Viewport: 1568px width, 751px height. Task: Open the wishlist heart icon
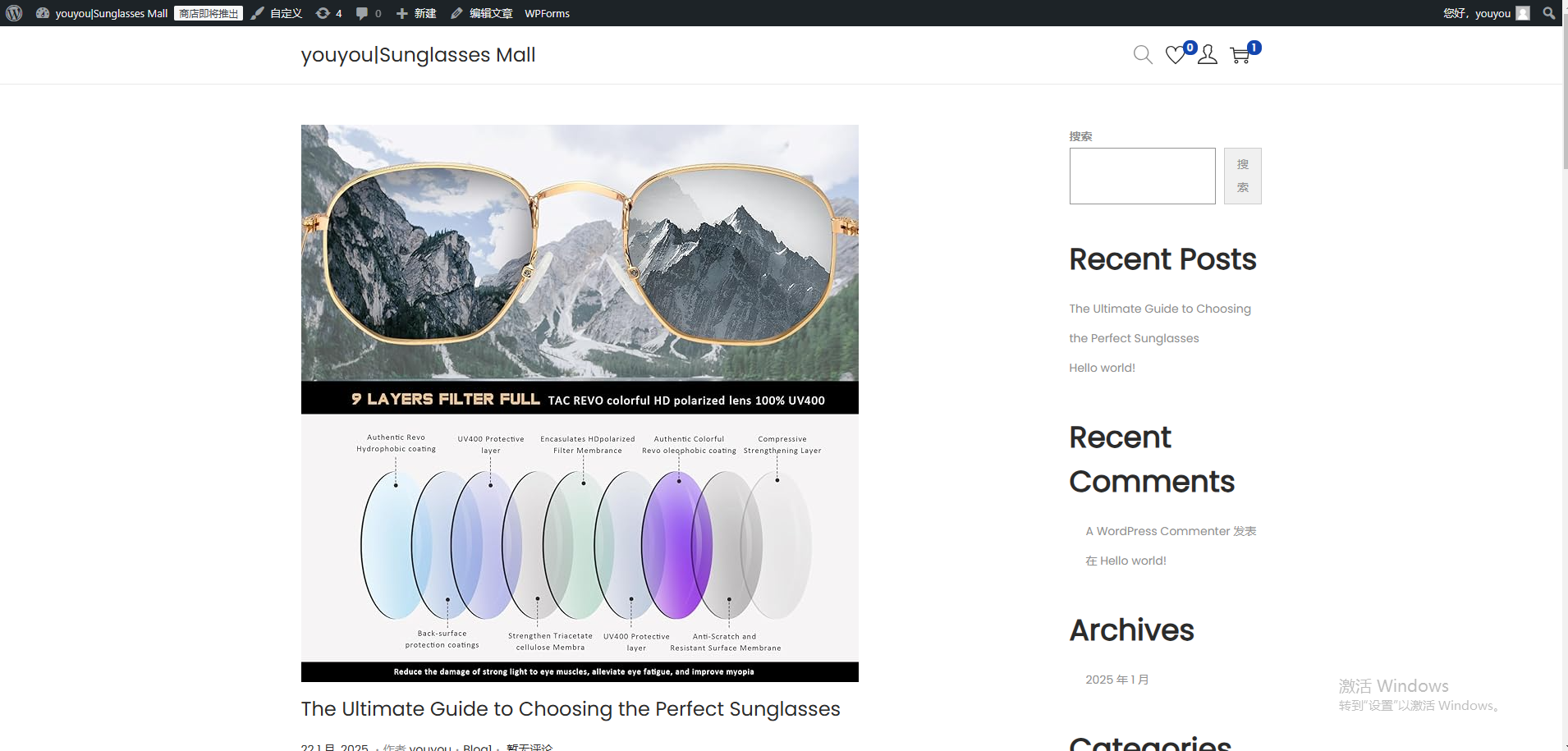[1175, 55]
